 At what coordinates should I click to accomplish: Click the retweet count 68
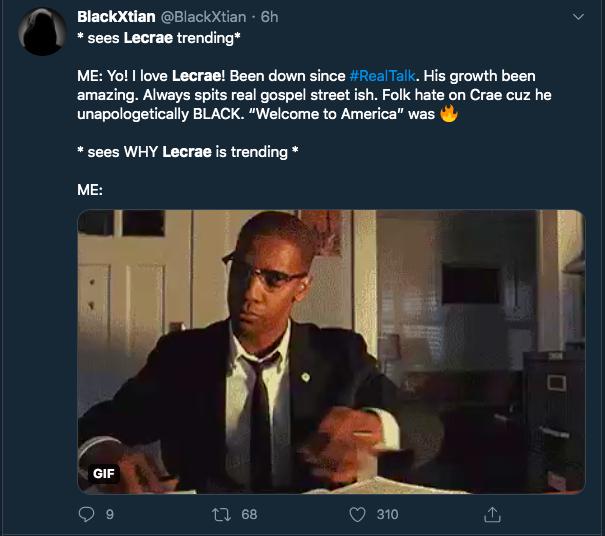(249, 514)
